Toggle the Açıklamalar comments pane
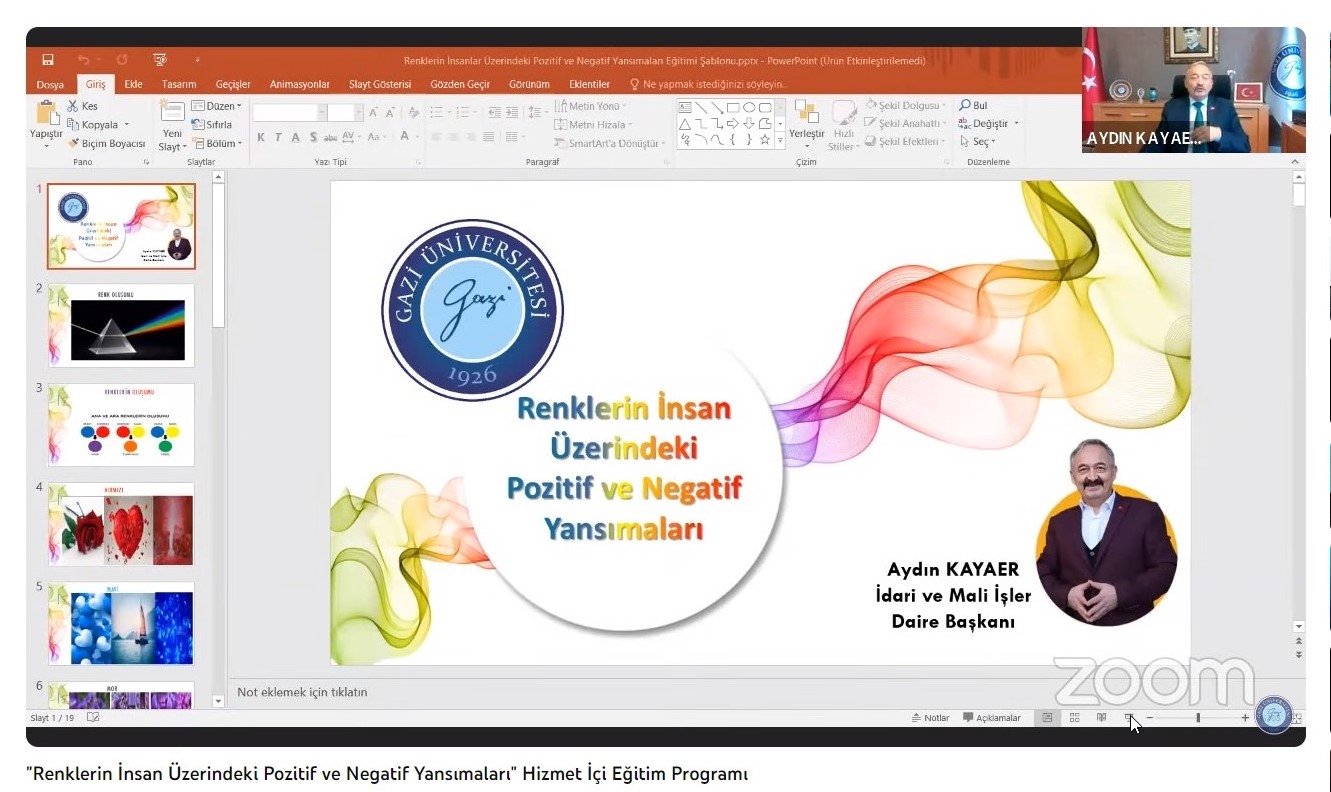 [x=992, y=717]
